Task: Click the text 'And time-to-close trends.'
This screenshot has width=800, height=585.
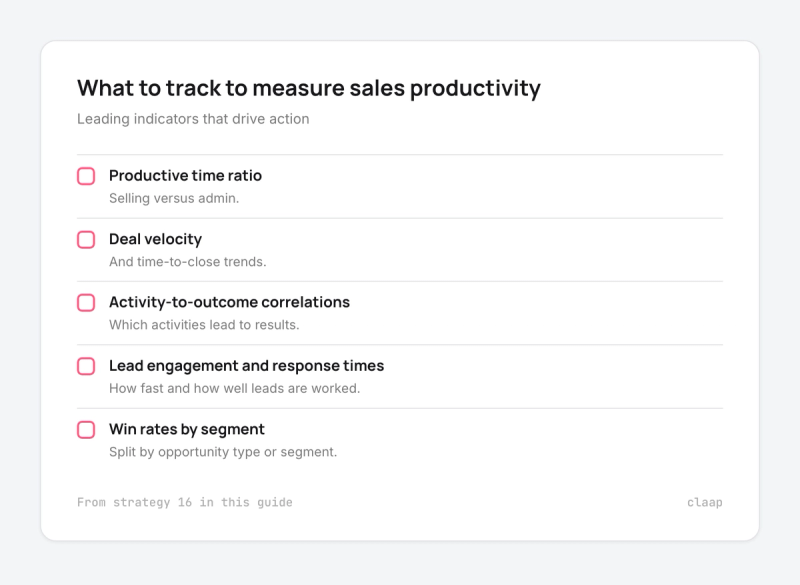Action: click(x=188, y=262)
